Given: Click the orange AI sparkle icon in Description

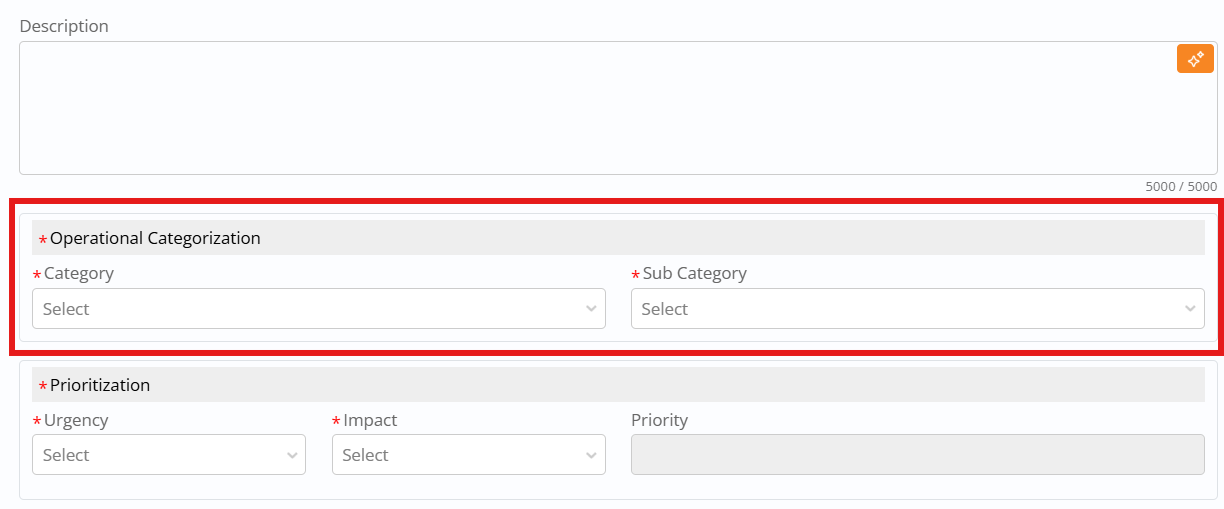Looking at the screenshot, I should 1195,59.
